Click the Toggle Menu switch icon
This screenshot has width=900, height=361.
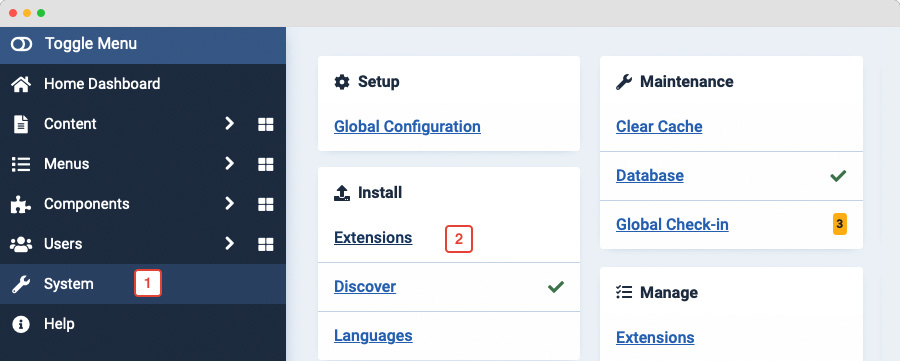pyautogui.click(x=21, y=44)
